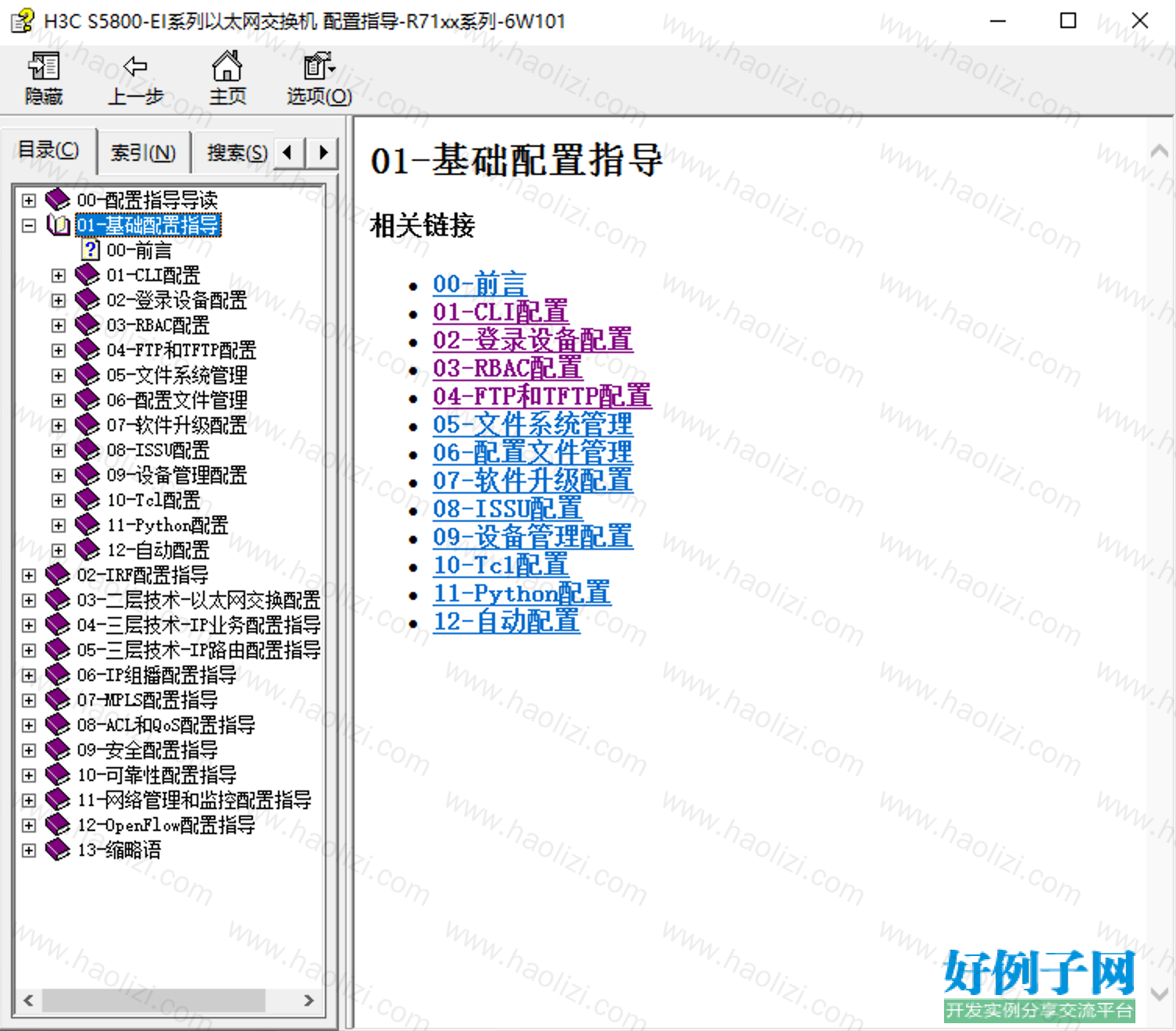Click the 隐藏 (Hide) toolbar icon
The width and height of the screenshot is (1176, 1031).
click(44, 67)
